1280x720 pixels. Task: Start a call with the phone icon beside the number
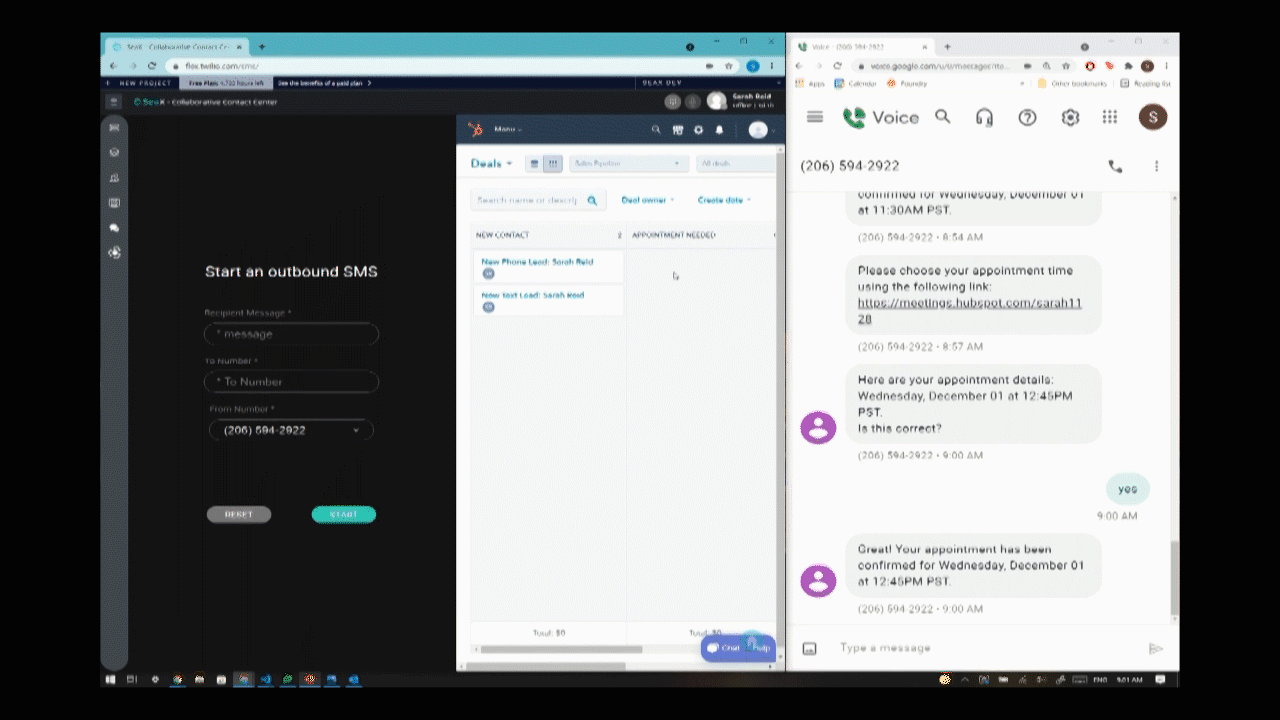tap(1116, 166)
